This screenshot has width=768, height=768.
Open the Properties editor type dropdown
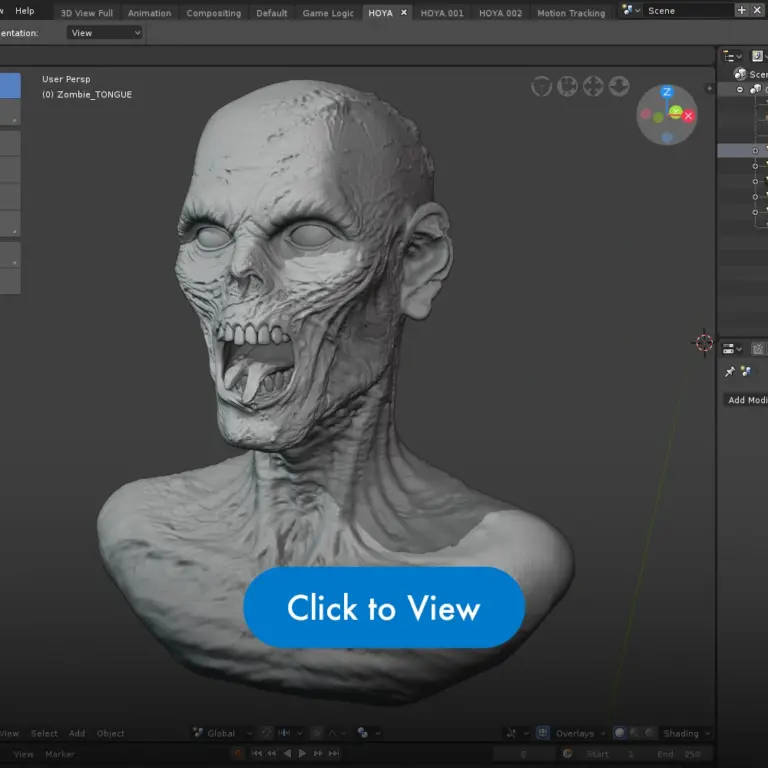732,349
